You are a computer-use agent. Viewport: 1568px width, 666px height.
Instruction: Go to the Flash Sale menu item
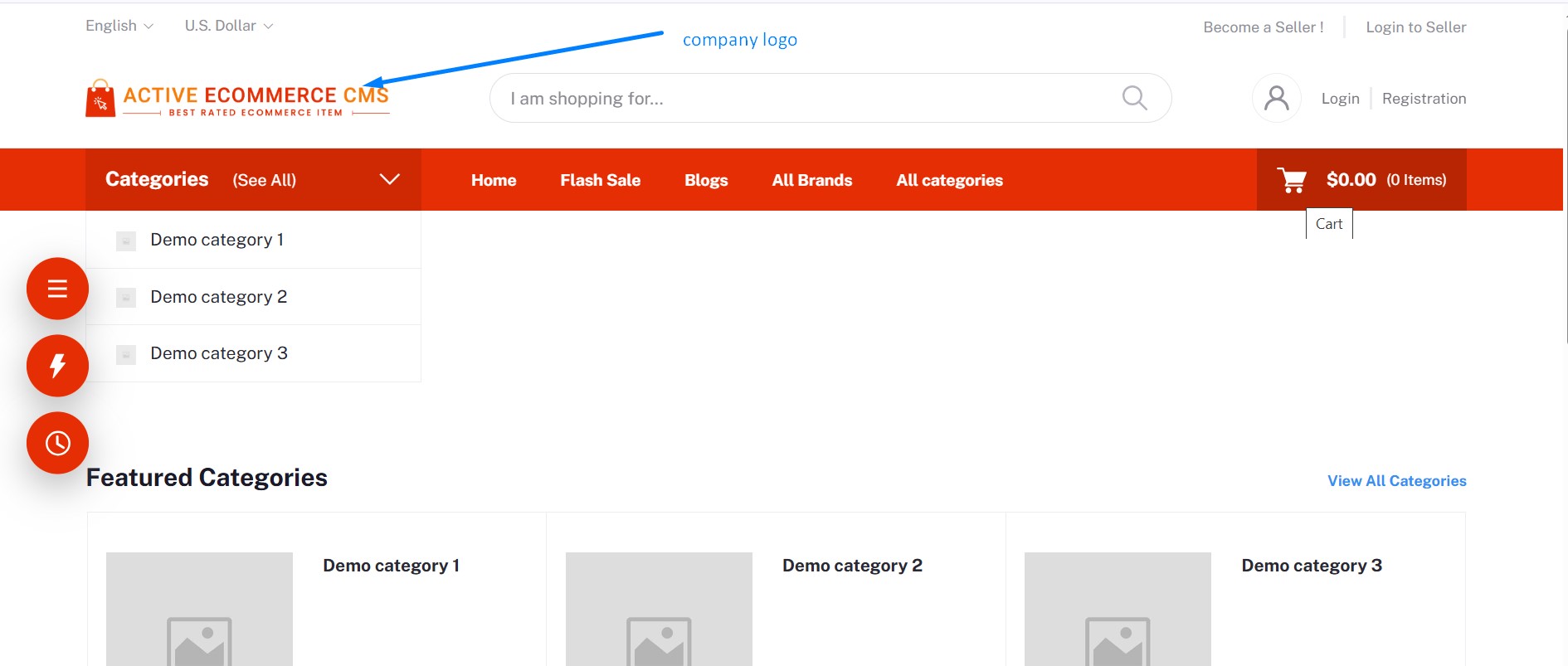(600, 180)
